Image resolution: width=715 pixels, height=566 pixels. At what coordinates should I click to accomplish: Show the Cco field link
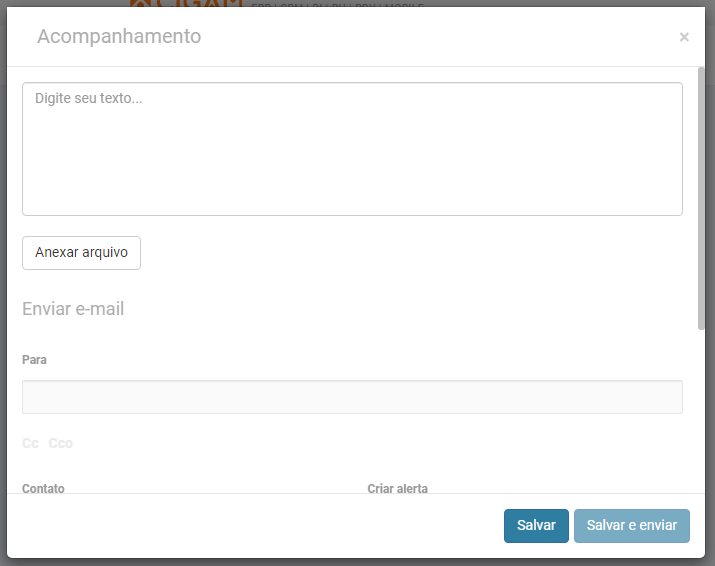(61, 443)
